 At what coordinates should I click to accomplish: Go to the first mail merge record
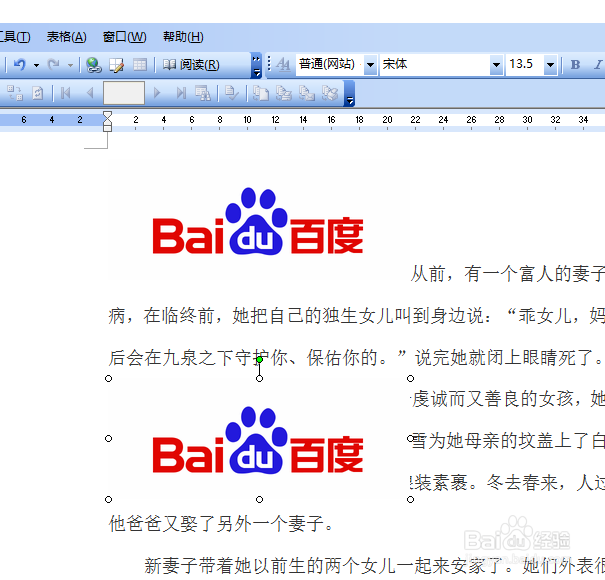tap(66, 93)
